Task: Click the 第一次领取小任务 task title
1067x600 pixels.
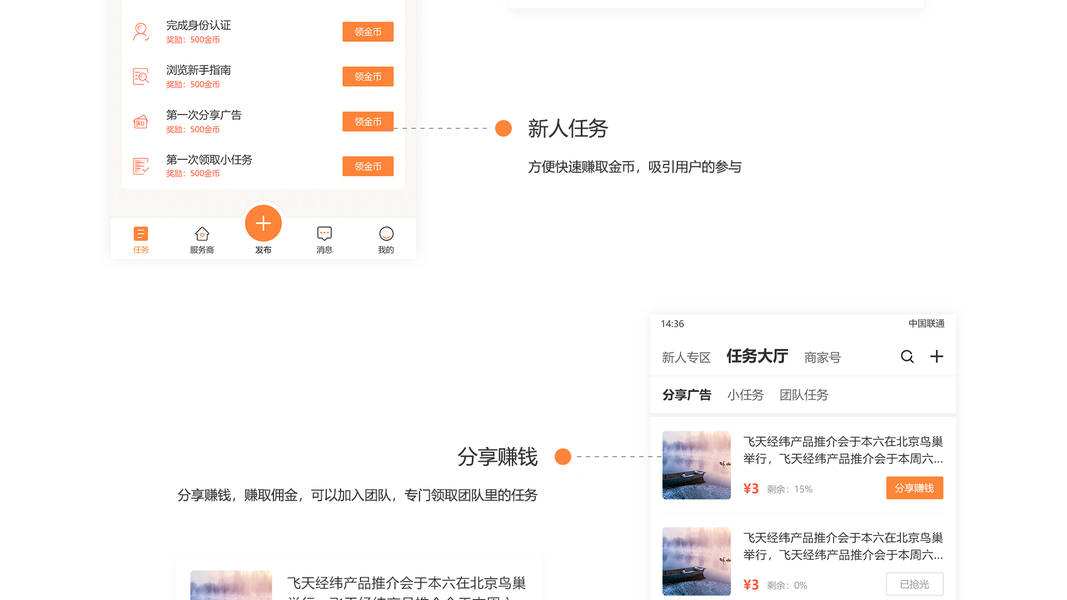Action: coord(209,160)
